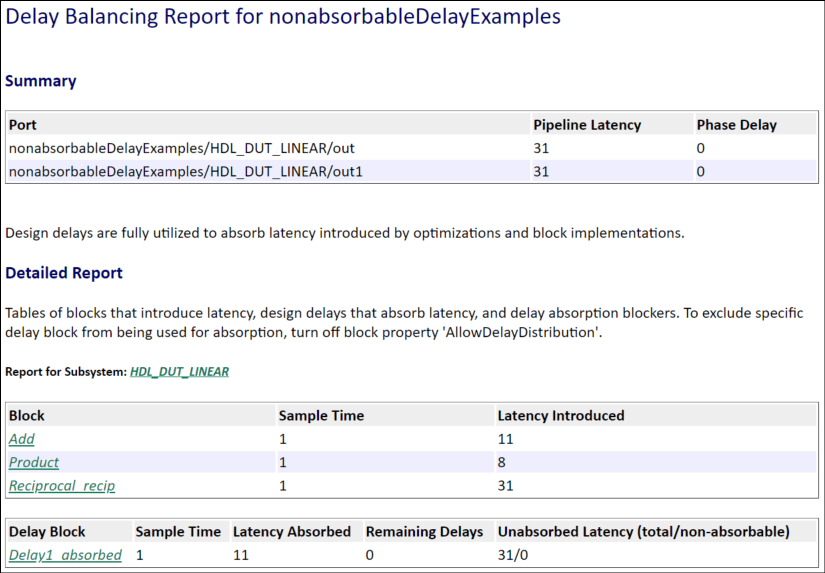Click the Phase Delay column header
This screenshot has width=825, height=573.
coord(736,125)
